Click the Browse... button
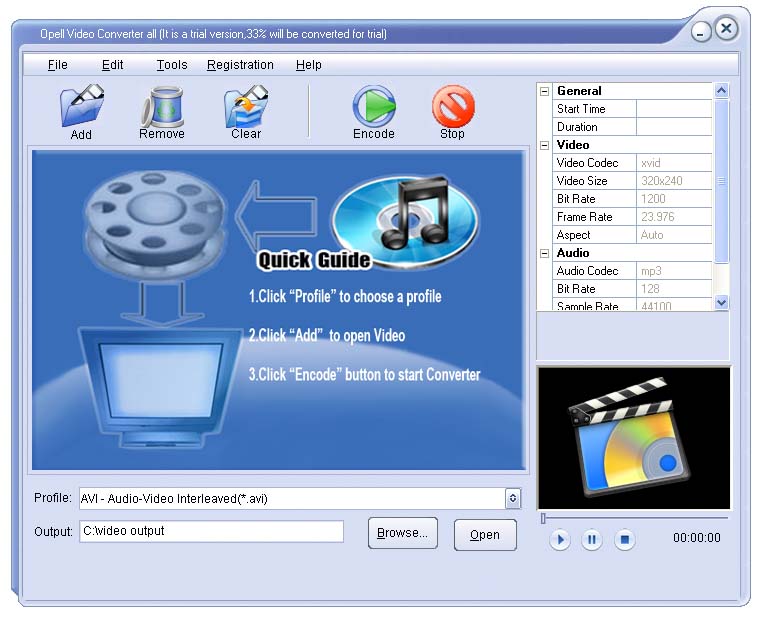 [402, 534]
